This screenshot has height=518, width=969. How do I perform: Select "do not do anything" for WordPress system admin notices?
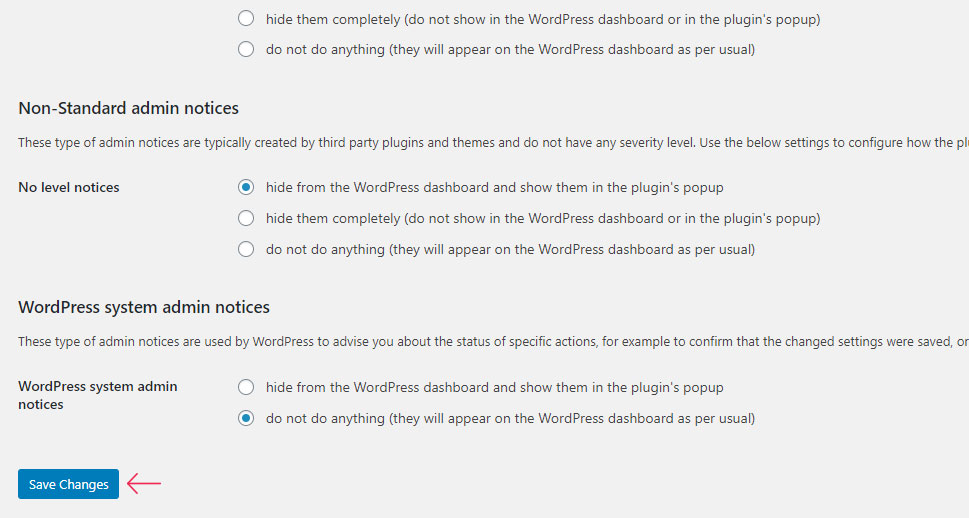click(x=246, y=418)
